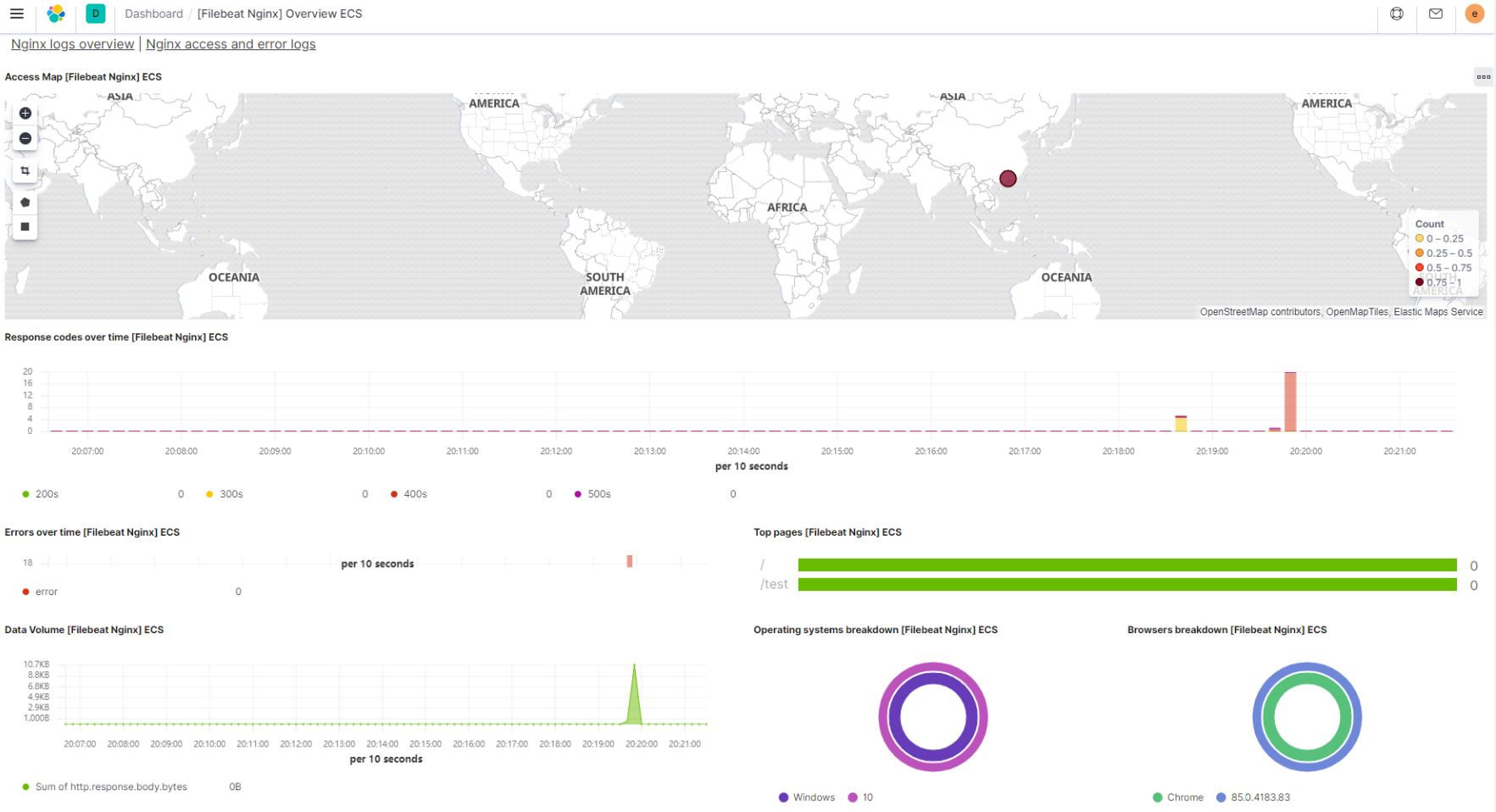Open the Nginx logs overview link
This screenshot has height=812, width=1496.
coord(73,44)
